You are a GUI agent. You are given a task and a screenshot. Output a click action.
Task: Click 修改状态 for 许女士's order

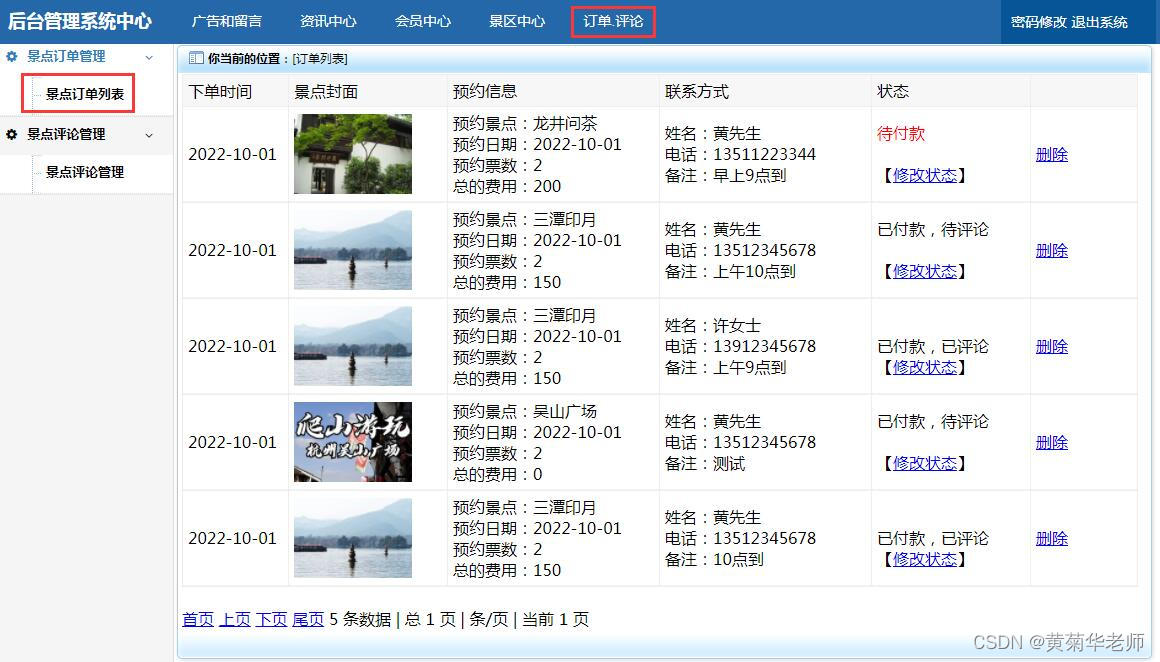(925, 367)
